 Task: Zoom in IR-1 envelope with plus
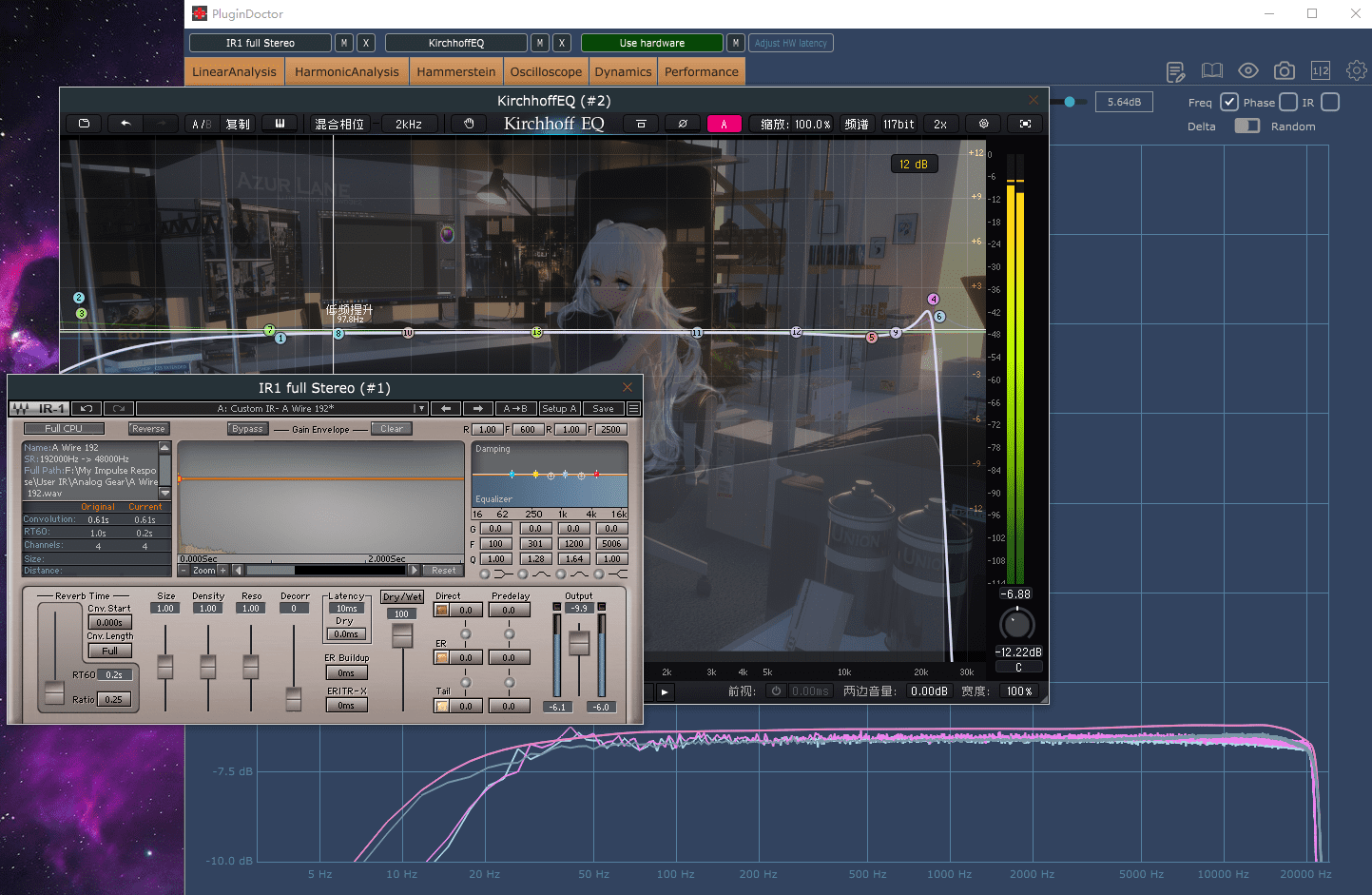(x=223, y=571)
